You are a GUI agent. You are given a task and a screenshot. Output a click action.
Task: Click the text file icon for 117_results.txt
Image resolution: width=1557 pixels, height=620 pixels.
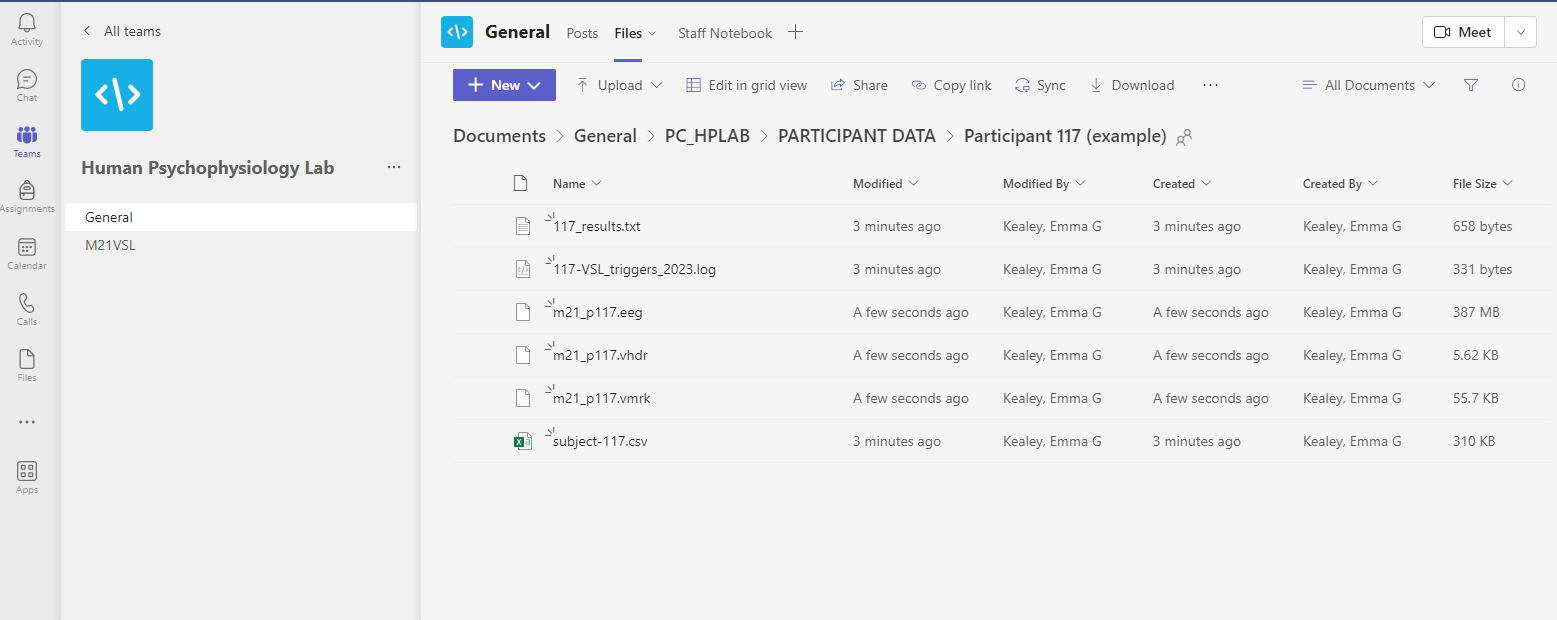pyautogui.click(x=522, y=226)
